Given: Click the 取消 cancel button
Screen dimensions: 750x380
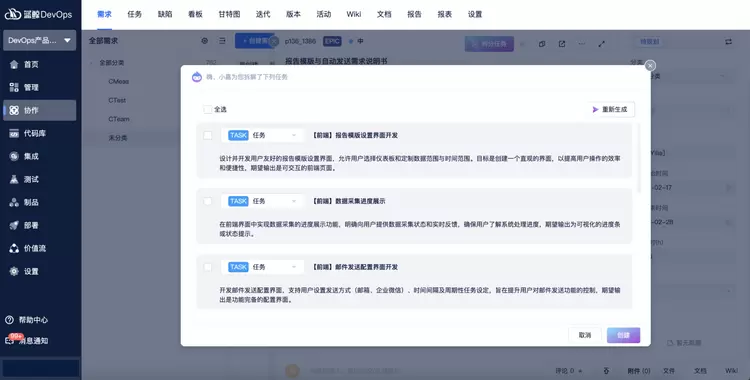Looking at the screenshot, I should 585,335.
